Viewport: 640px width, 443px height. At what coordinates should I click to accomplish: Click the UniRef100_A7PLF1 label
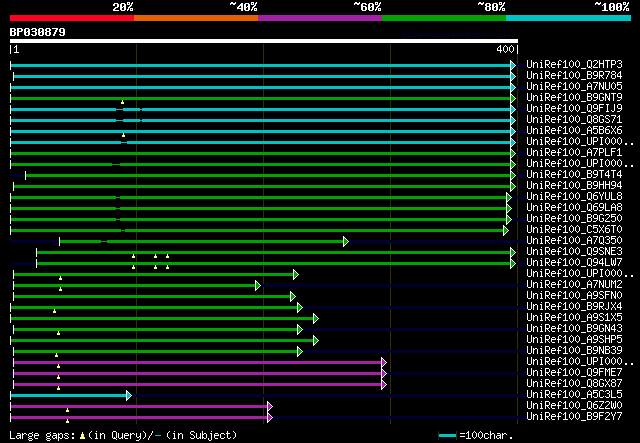click(x=574, y=153)
